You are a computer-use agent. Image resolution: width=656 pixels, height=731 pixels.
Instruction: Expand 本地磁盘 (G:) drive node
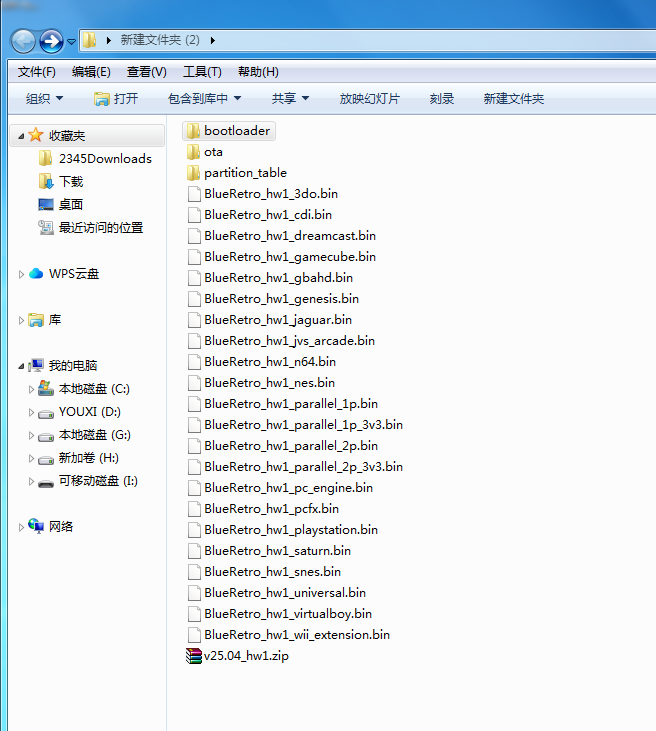click(x=31, y=435)
